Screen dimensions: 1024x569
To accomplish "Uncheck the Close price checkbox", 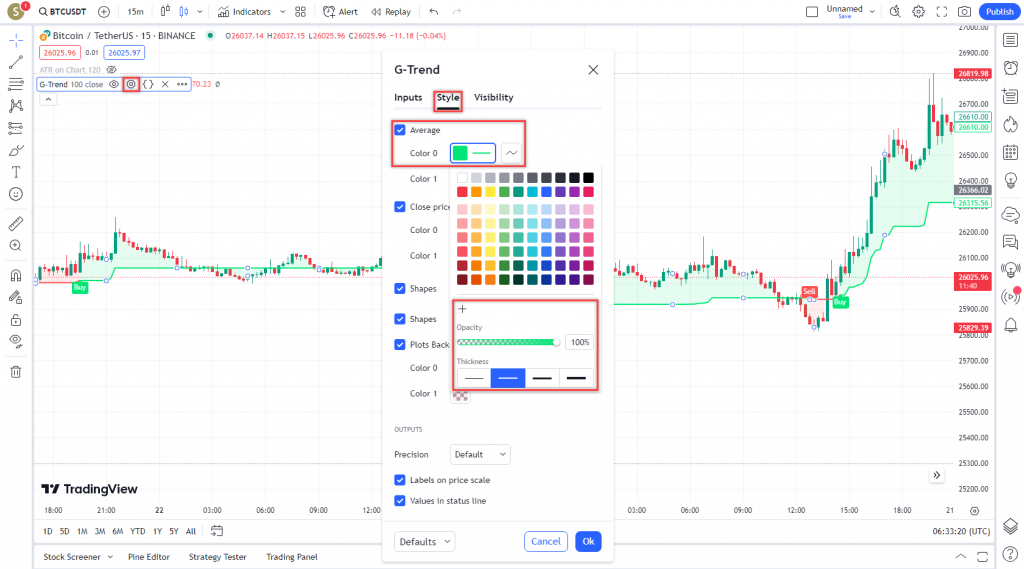I will point(400,206).
